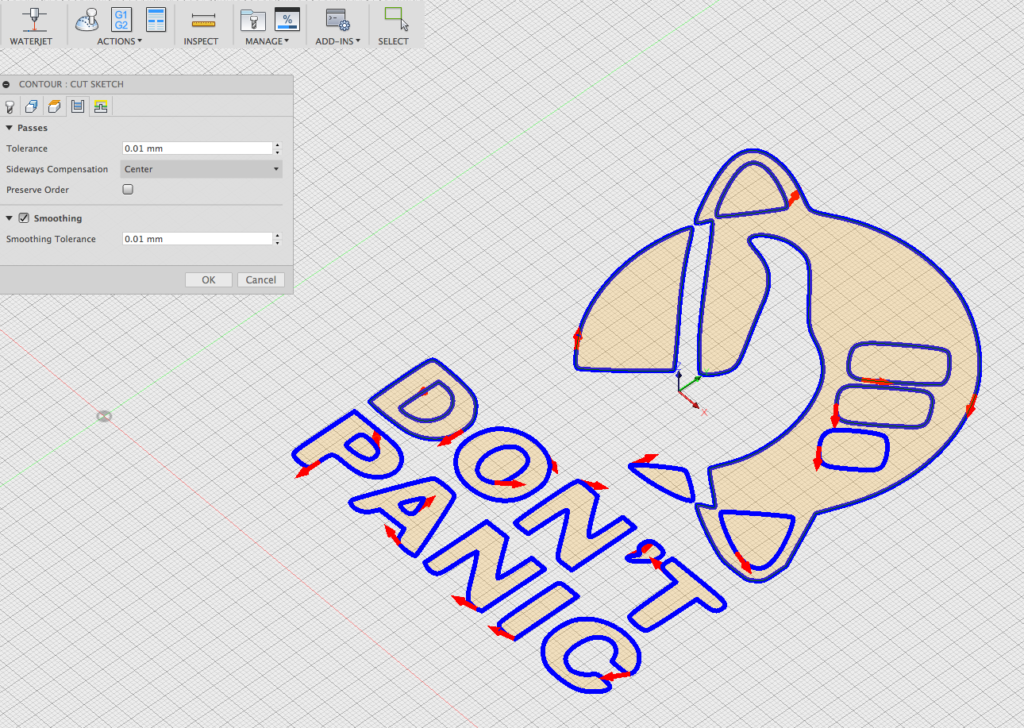Enable the Preserve Order checkbox
The height and width of the screenshot is (728, 1024).
pyautogui.click(x=128, y=189)
